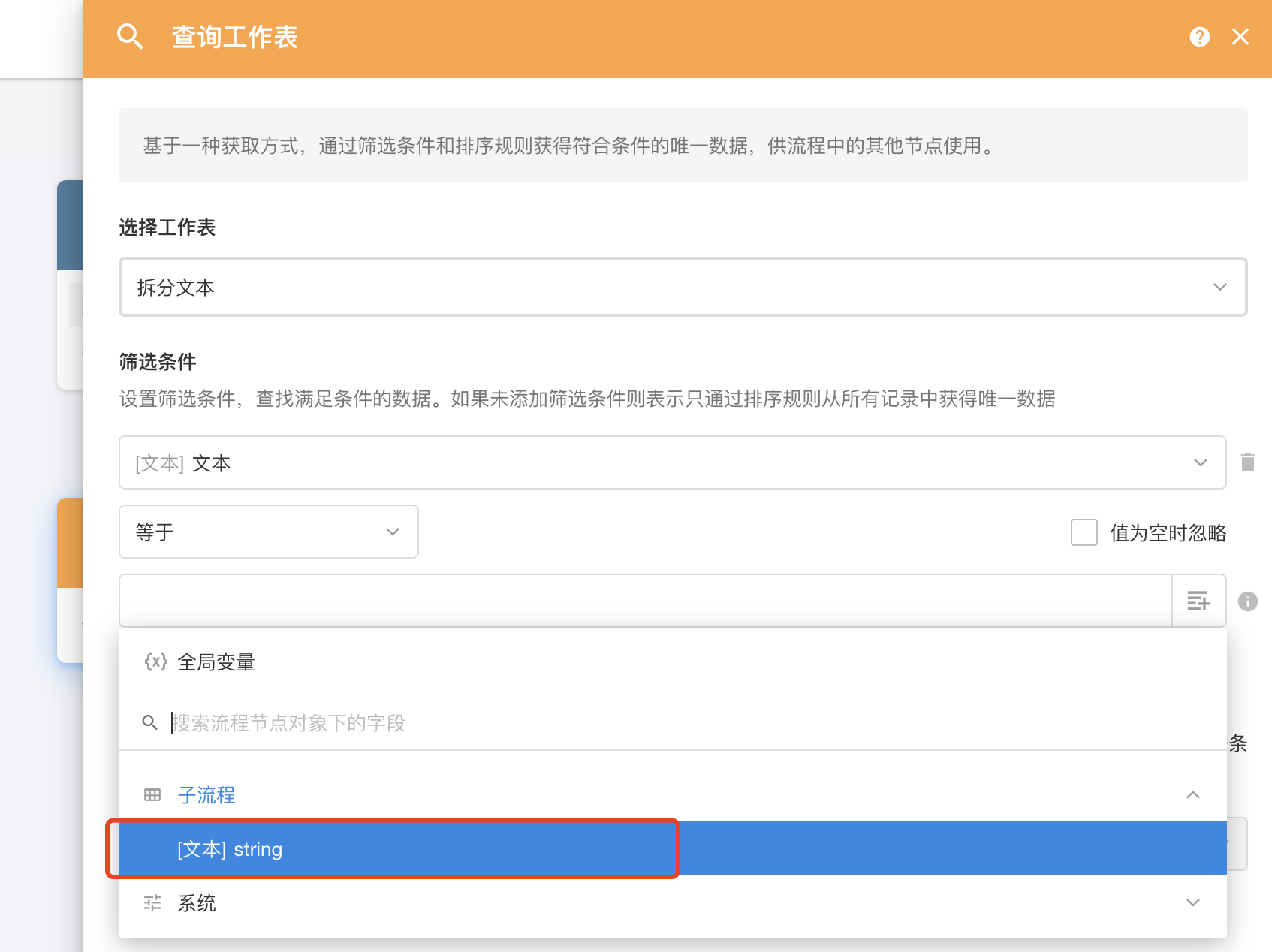Screen dimensions: 1272x952
Task: Click the help question mark icon
Action: coord(1199,37)
